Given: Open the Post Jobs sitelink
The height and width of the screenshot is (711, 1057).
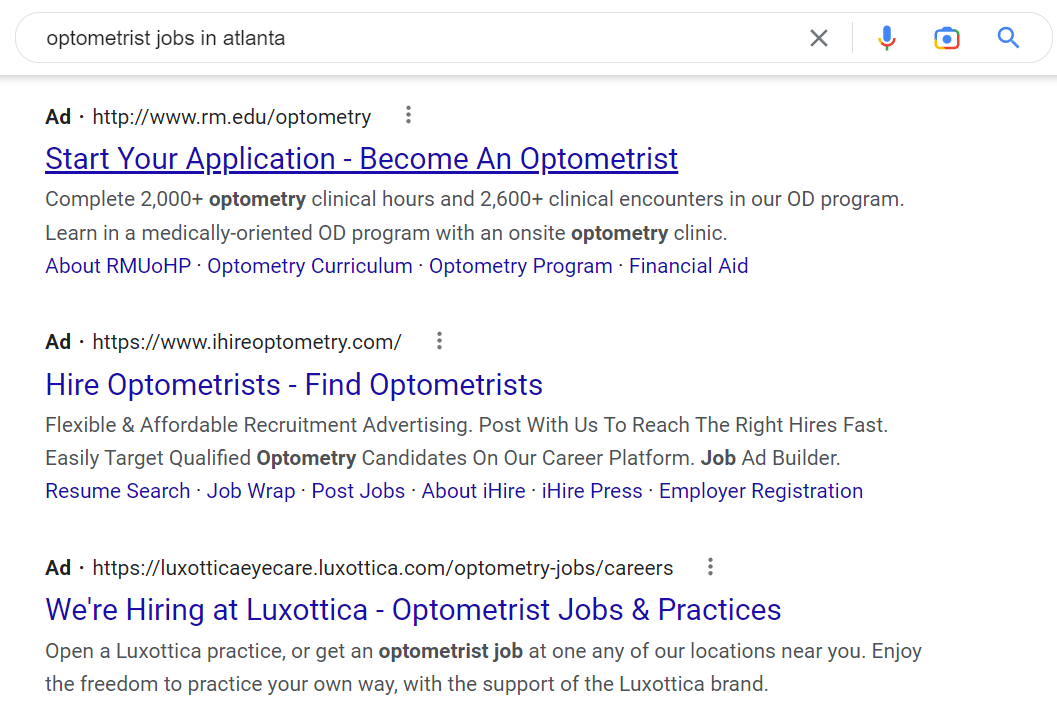Looking at the screenshot, I should click(x=358, y=490).
